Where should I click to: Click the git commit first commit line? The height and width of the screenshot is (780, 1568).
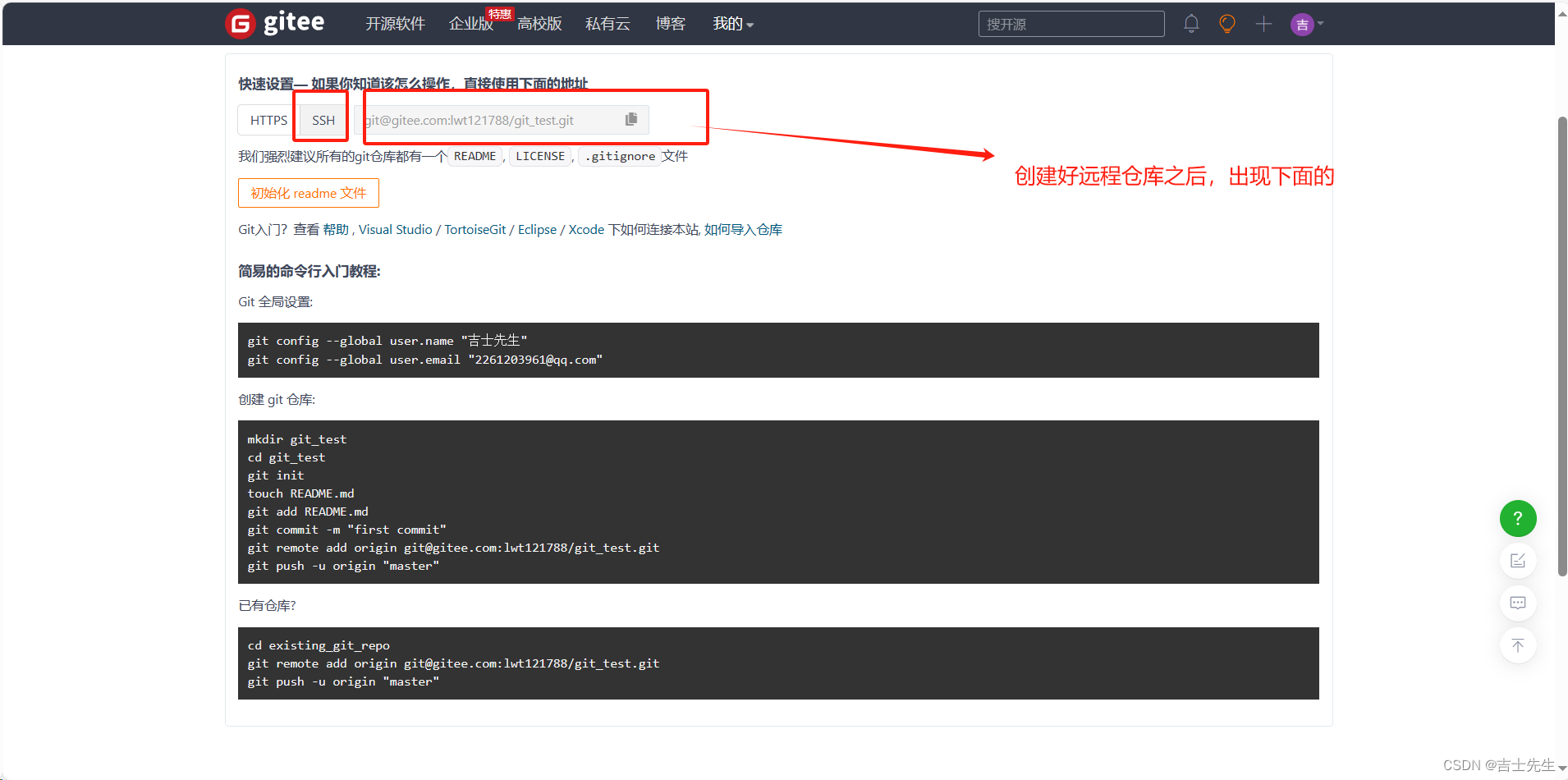point(346,530)
